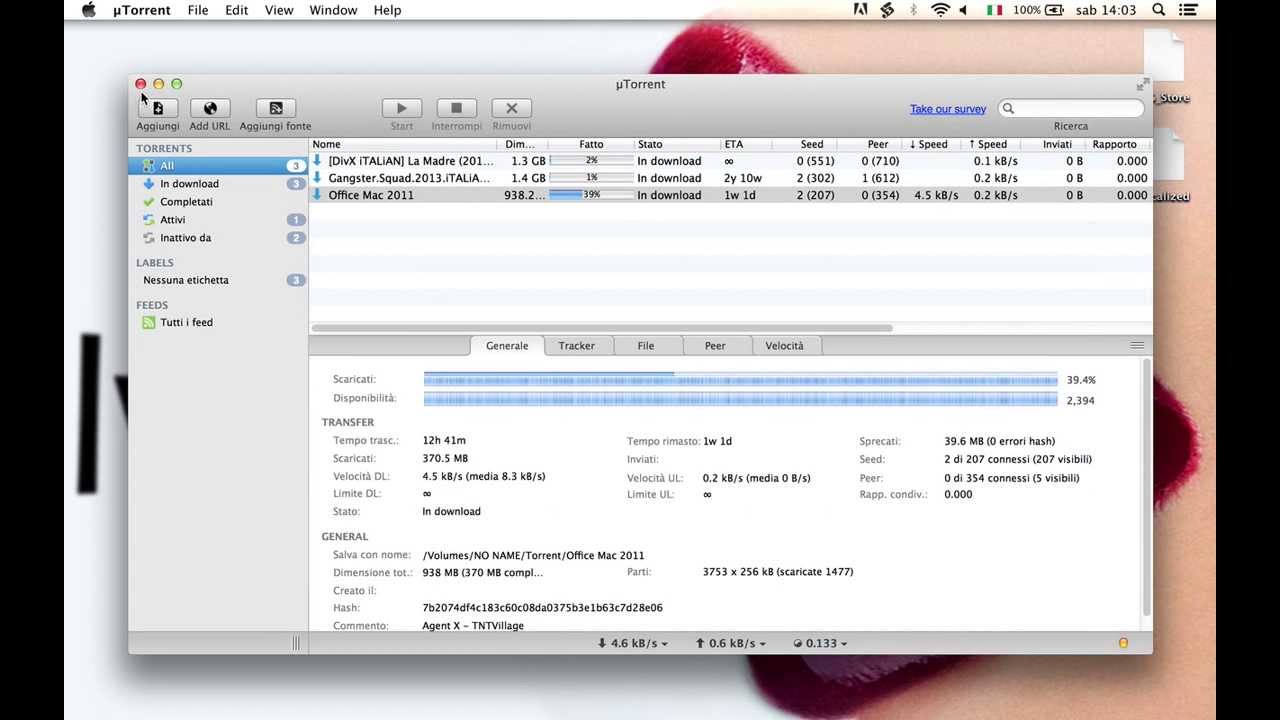1280x720 pixels.
Task: Click the 39% progress bar of Office Mac
Action: pyautogui.click(x=591, y=195)
